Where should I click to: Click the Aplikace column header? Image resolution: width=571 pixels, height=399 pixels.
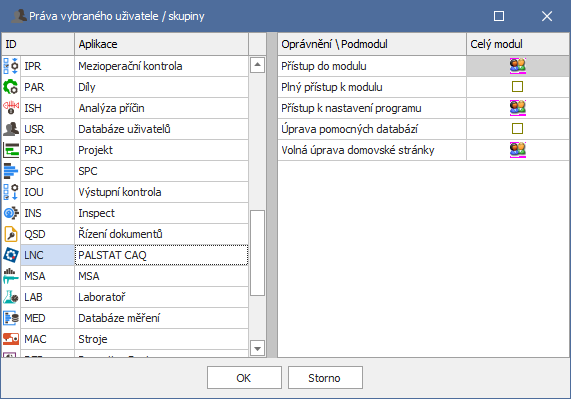[x=162, y=44]
